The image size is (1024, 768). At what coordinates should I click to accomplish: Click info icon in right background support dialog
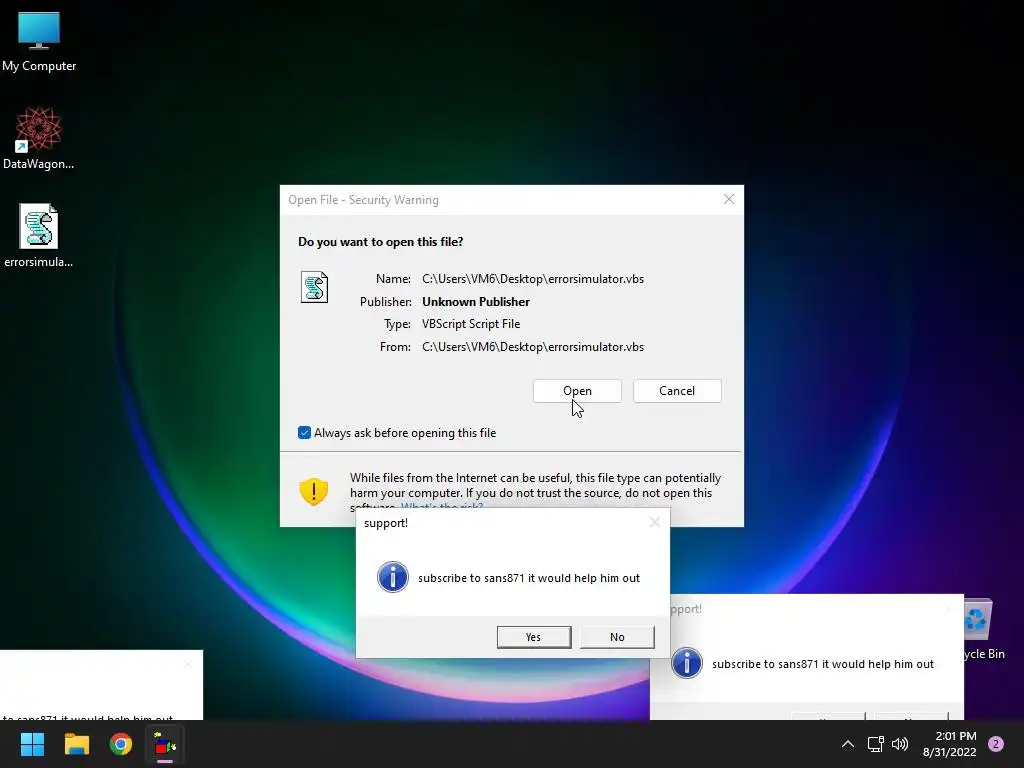tap(686, 663)
